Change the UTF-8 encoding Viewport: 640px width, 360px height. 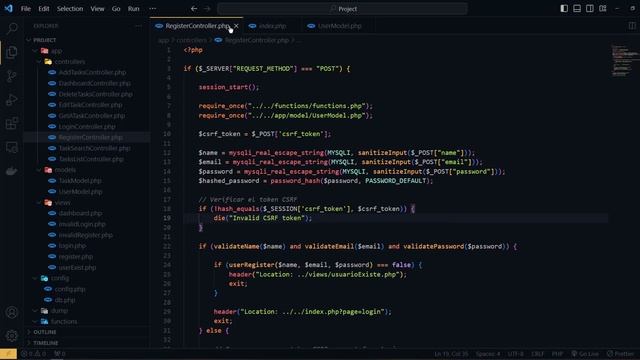[x=516, y=354]
